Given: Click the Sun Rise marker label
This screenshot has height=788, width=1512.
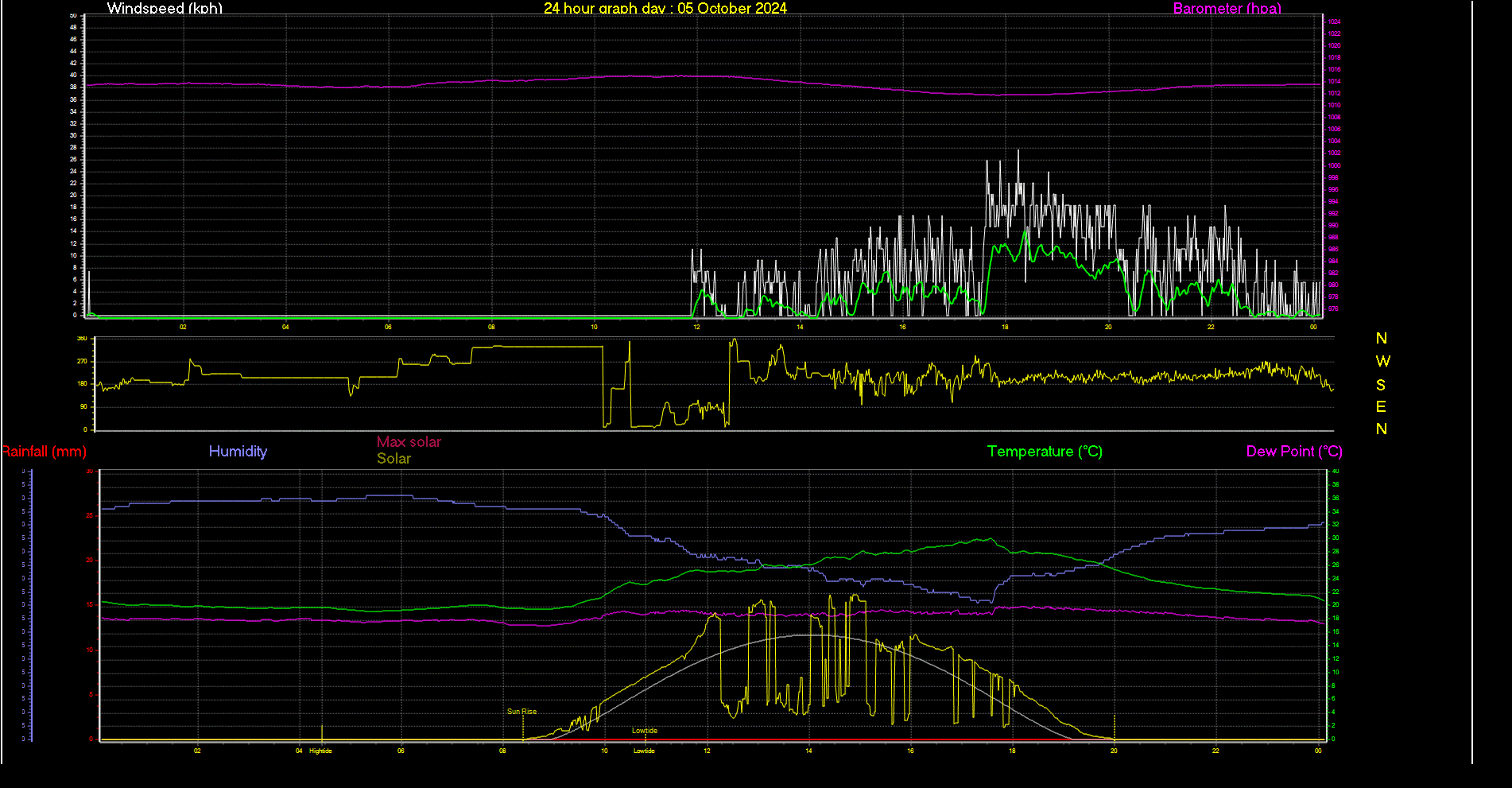Looking at the screenshot, I should (x=521, y=712).
